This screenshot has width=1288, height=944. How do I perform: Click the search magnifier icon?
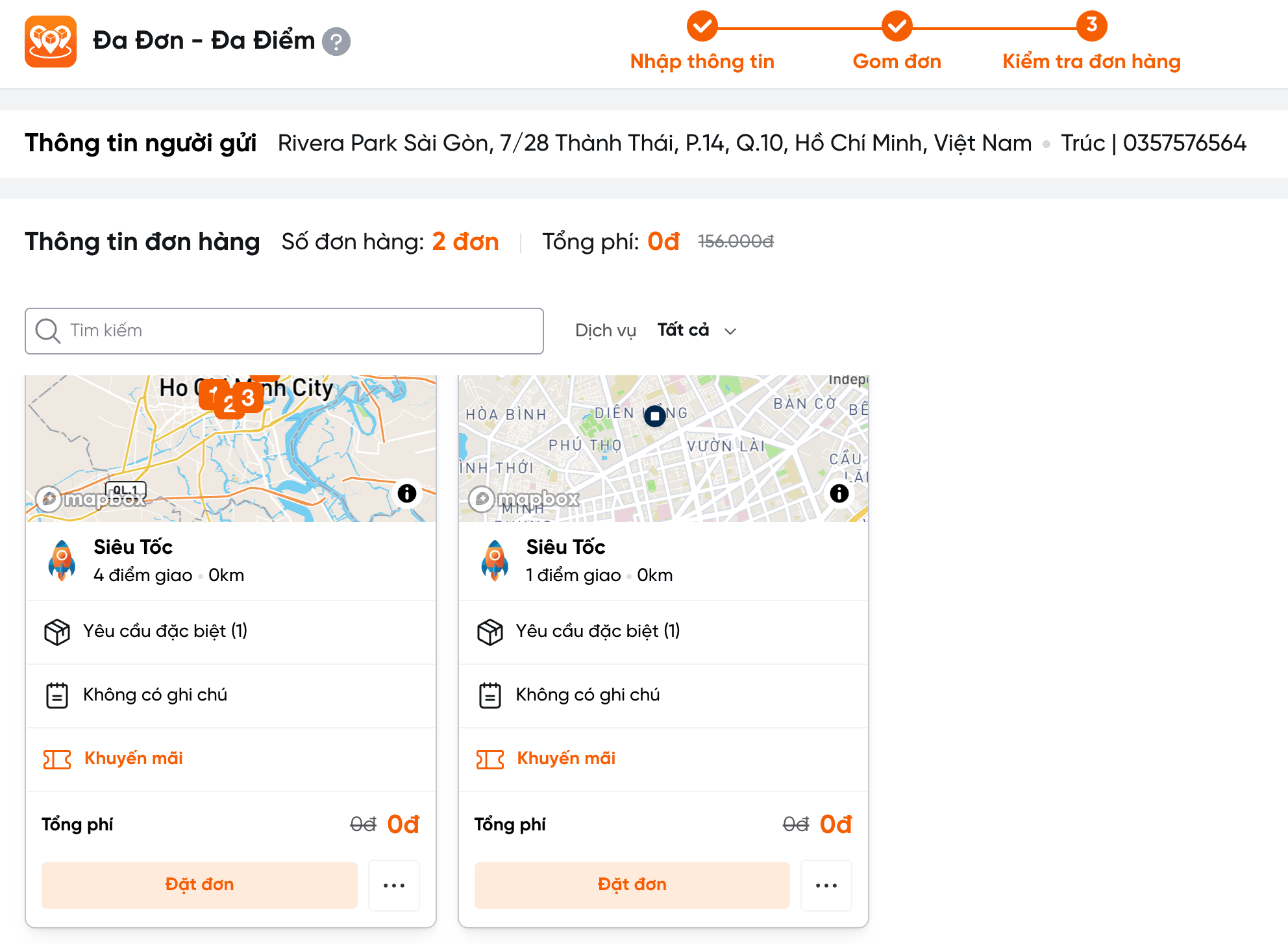point(48,331)
